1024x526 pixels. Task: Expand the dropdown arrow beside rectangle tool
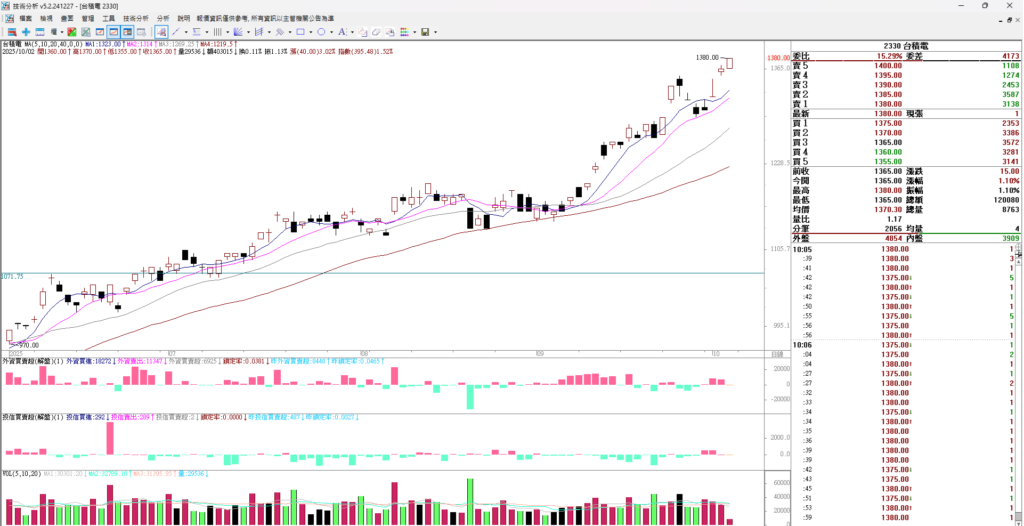[x=311, y=32]
